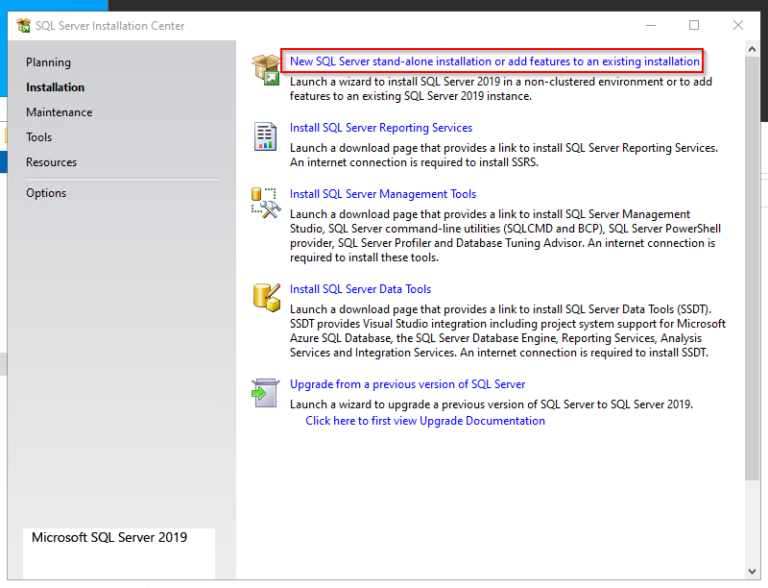Open the Options sidebar item
The width and height of the screenshot is (768, 588).
pos(46,193)
